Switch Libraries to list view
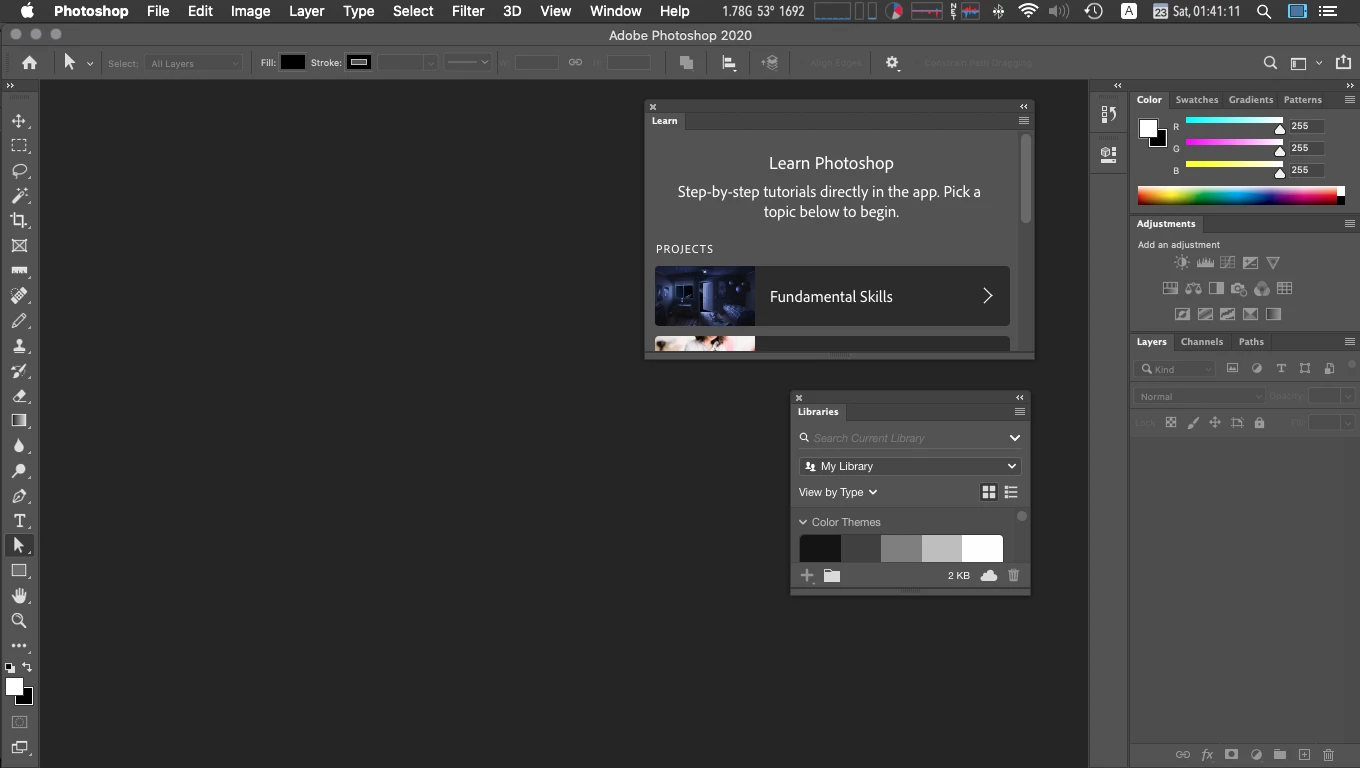Image resolution: width=1360 pixels, height=768 pixels. (x=1011, y=492)
